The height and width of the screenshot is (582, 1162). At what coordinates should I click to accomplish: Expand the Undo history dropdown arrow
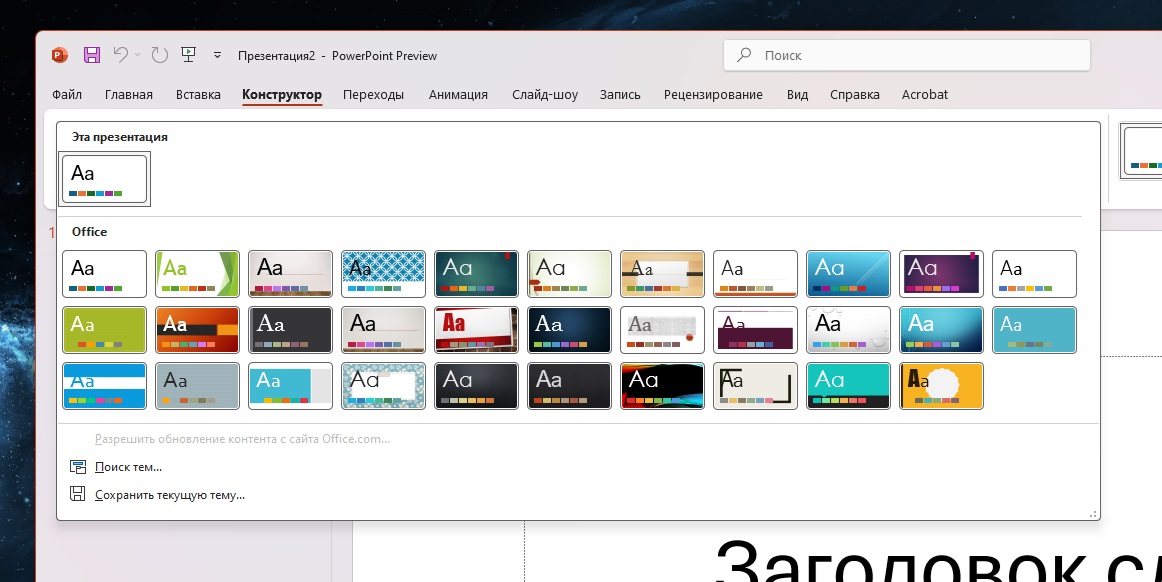[137, 56]
